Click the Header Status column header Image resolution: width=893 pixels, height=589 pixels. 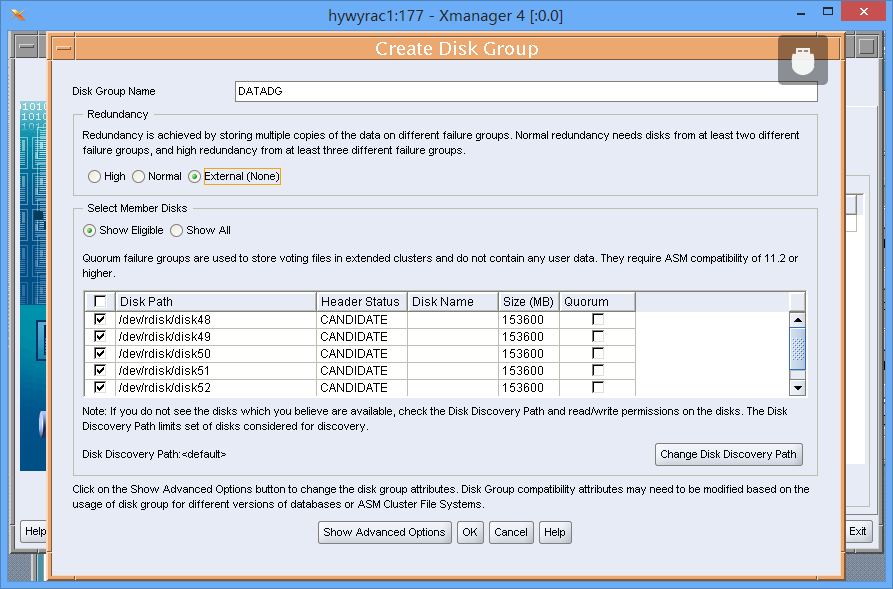pyautogui.click(x=362, y=301)
